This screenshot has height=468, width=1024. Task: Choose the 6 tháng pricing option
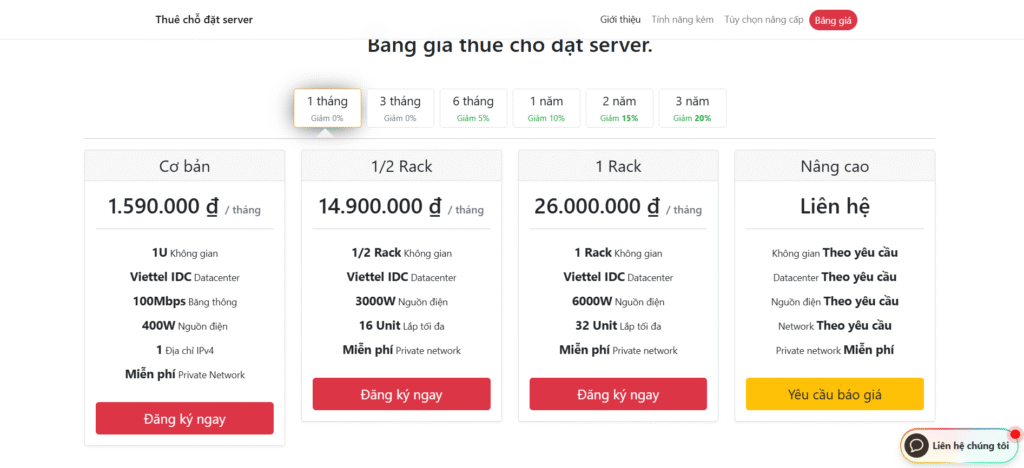tap(473, 108)
